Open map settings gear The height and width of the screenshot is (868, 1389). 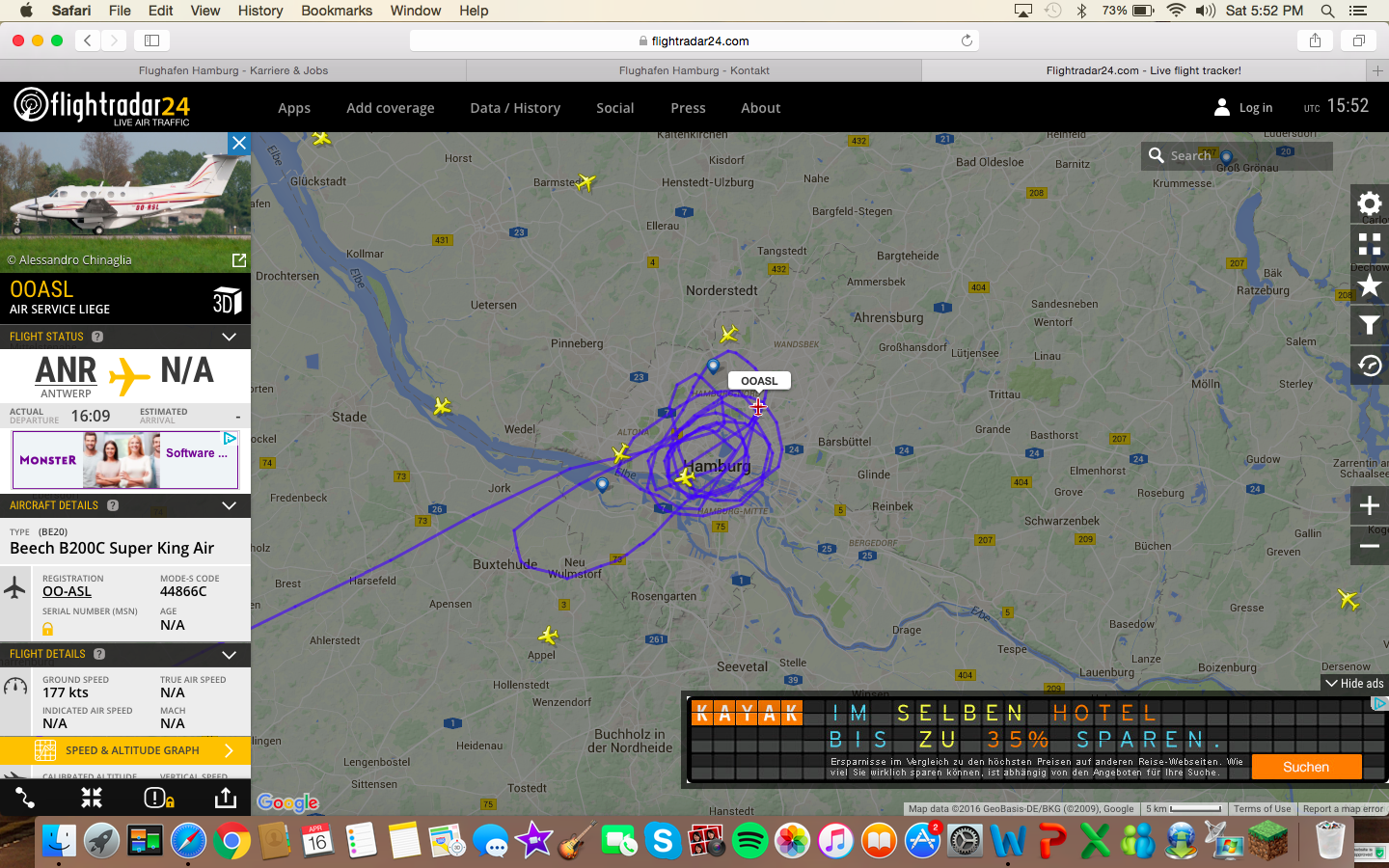pyautogui.click(x=1370, y=203)
